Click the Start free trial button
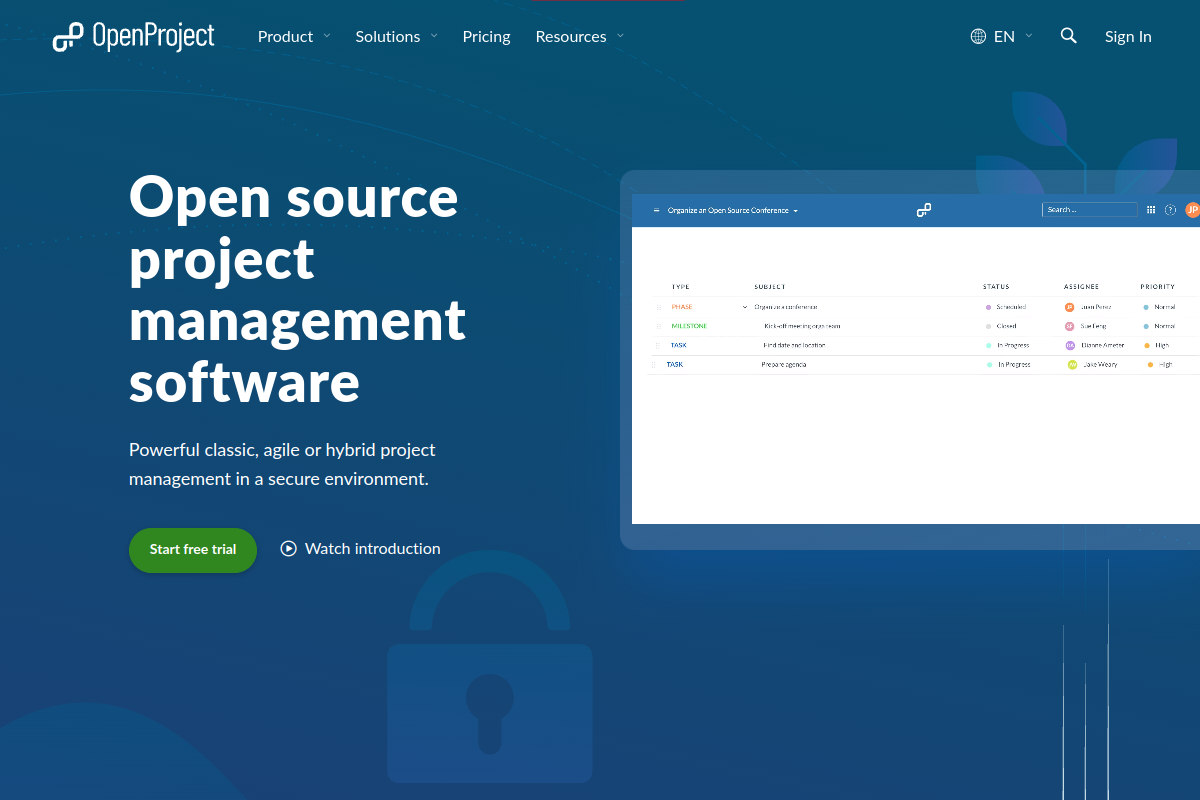The height and width of the screenshot is (800, 1200). (192, 549)
